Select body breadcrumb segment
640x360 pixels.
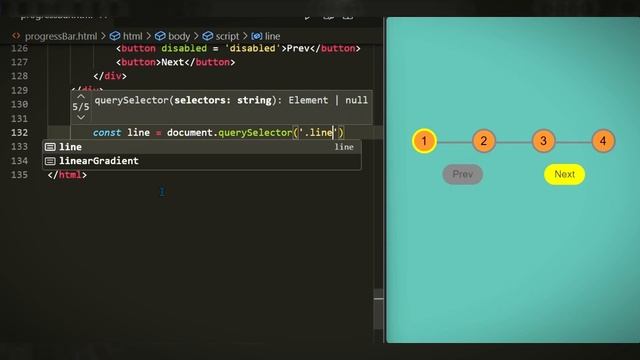coord(179,36)
